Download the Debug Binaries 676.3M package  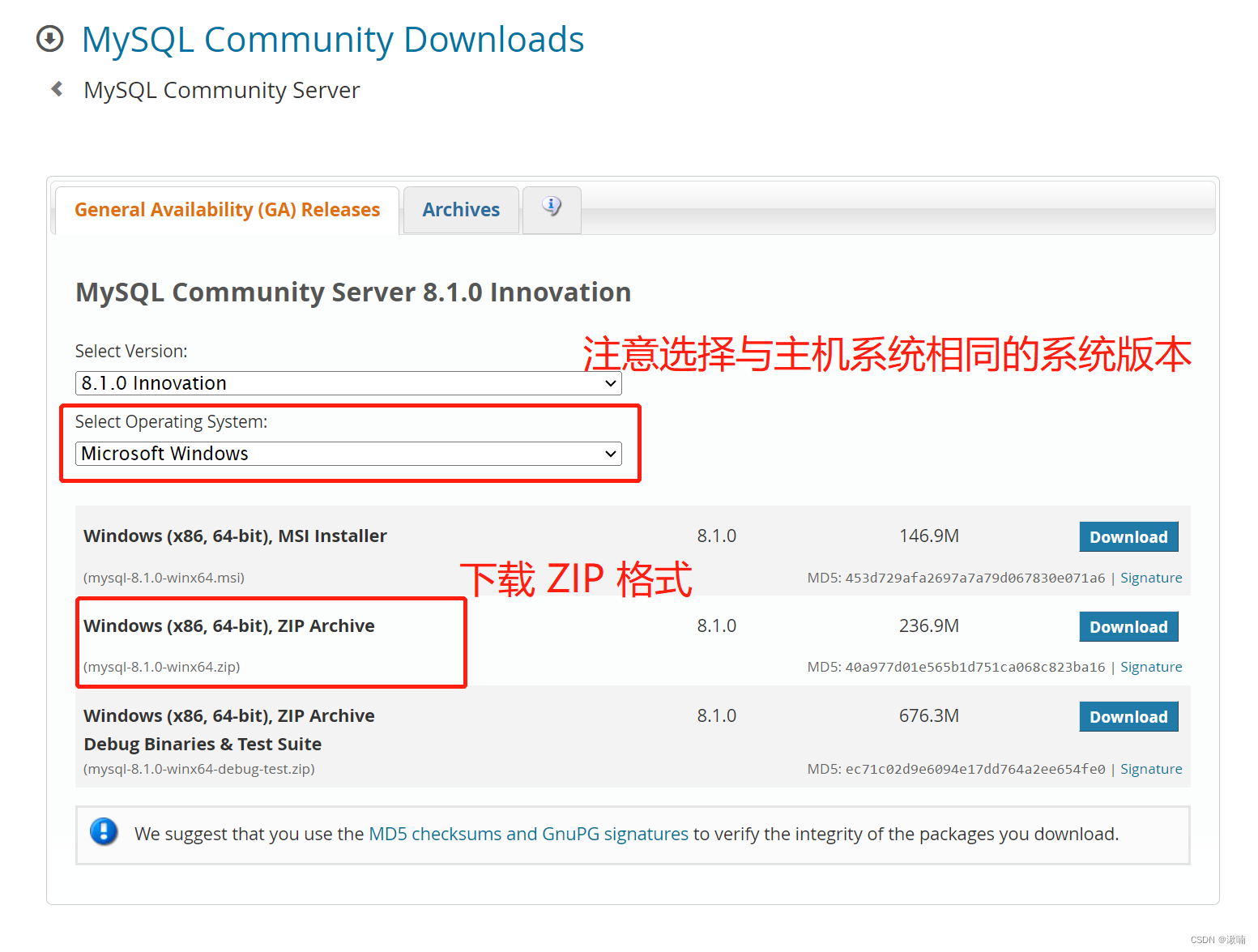point(1128,716)
